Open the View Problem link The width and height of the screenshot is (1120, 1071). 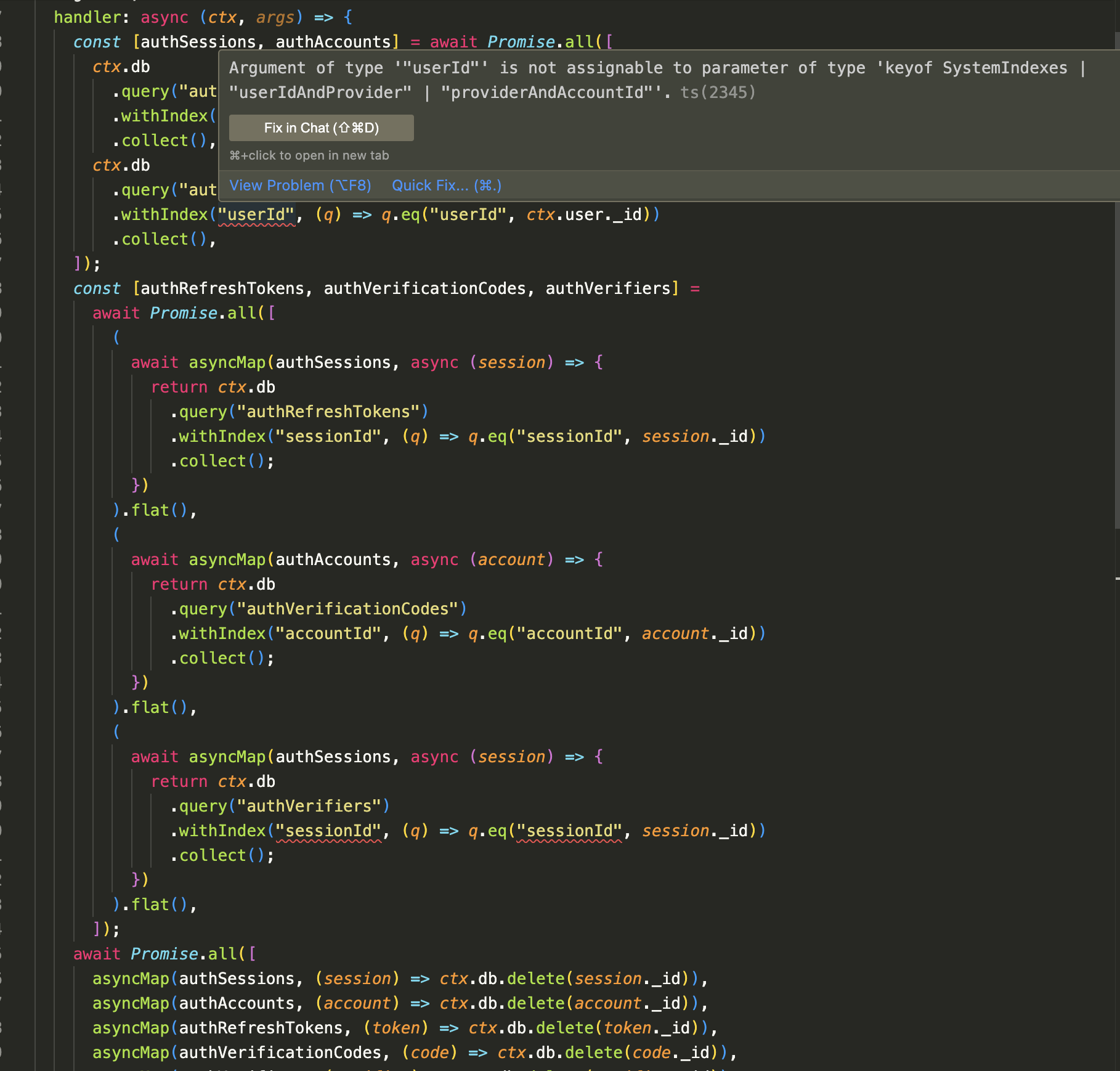300,185
